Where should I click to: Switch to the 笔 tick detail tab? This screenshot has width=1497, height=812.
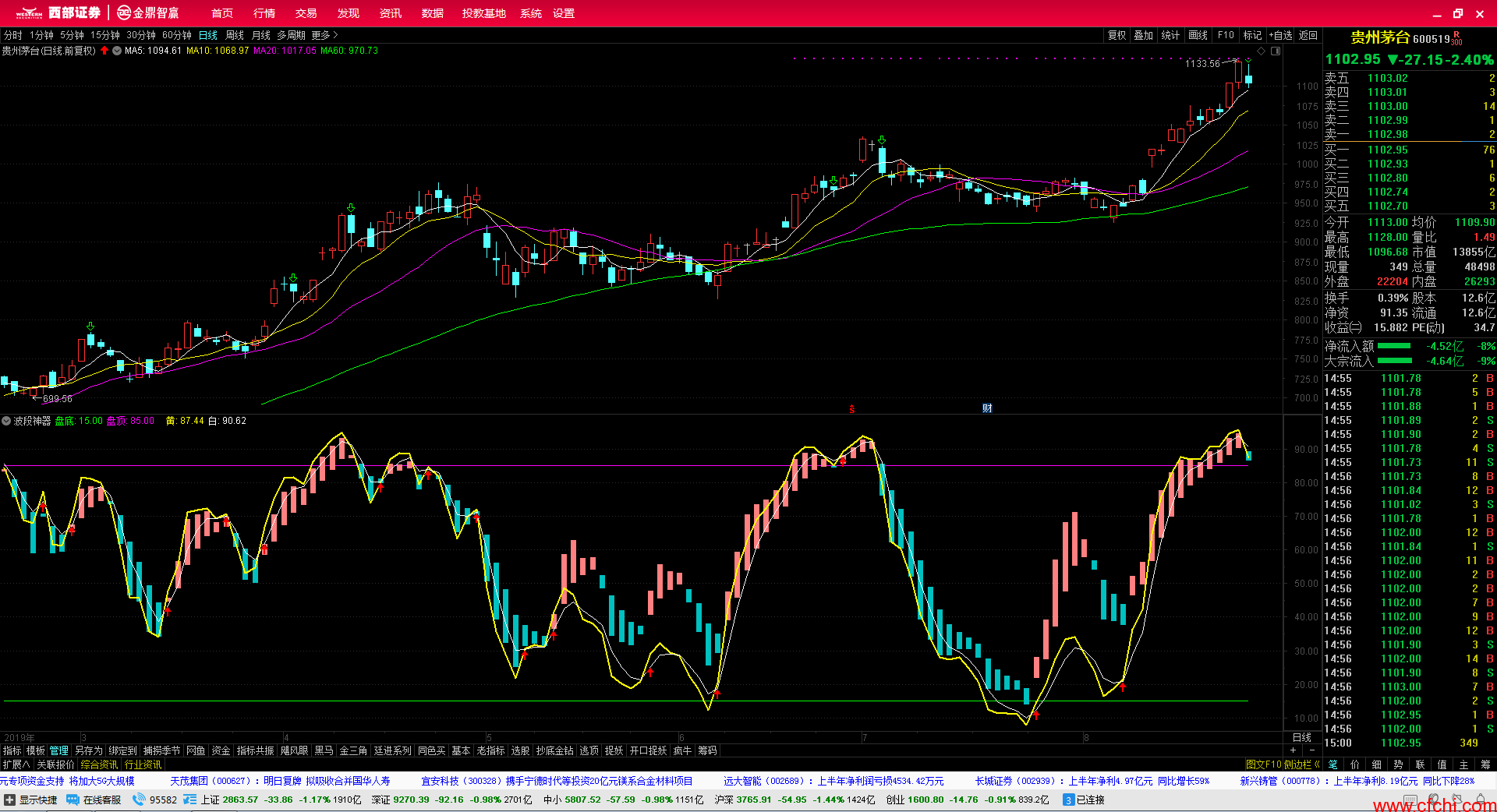[x=1332, y=764]
